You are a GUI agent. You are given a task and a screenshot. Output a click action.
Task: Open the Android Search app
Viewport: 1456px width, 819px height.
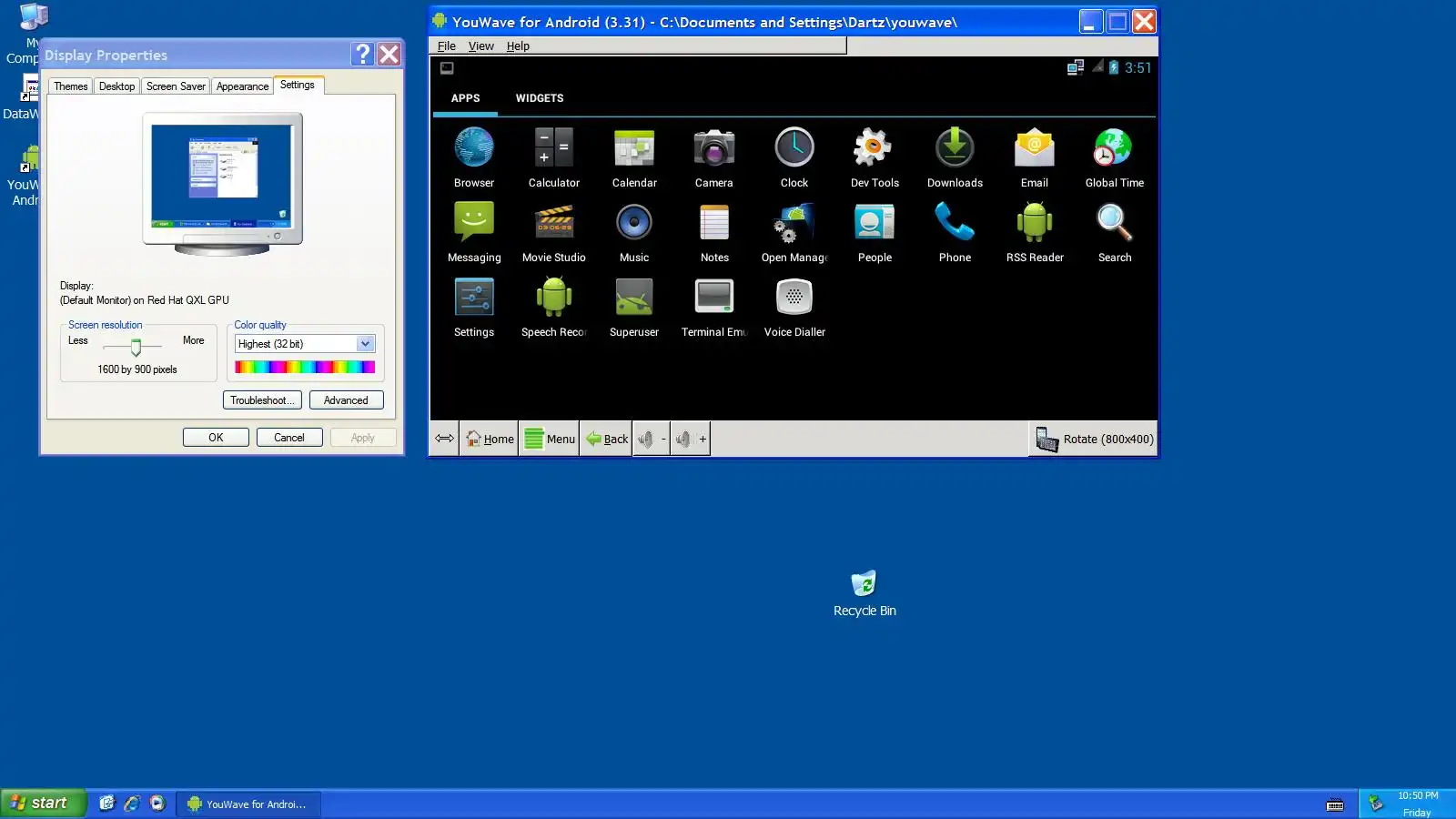(1115, 232)
